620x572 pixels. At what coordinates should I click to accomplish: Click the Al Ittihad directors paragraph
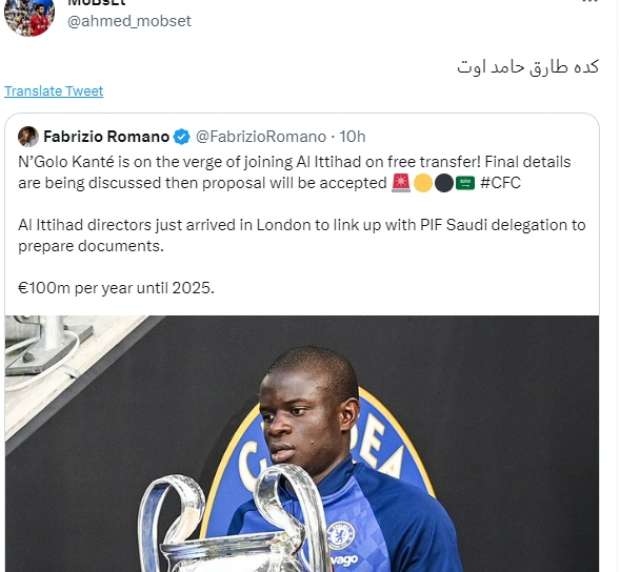coord(302,236)
